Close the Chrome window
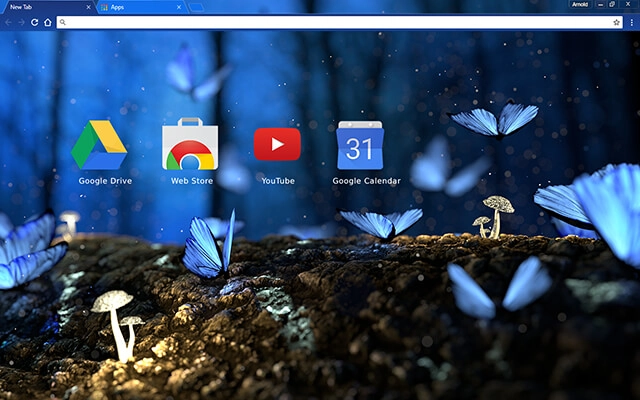 (628, 4)
